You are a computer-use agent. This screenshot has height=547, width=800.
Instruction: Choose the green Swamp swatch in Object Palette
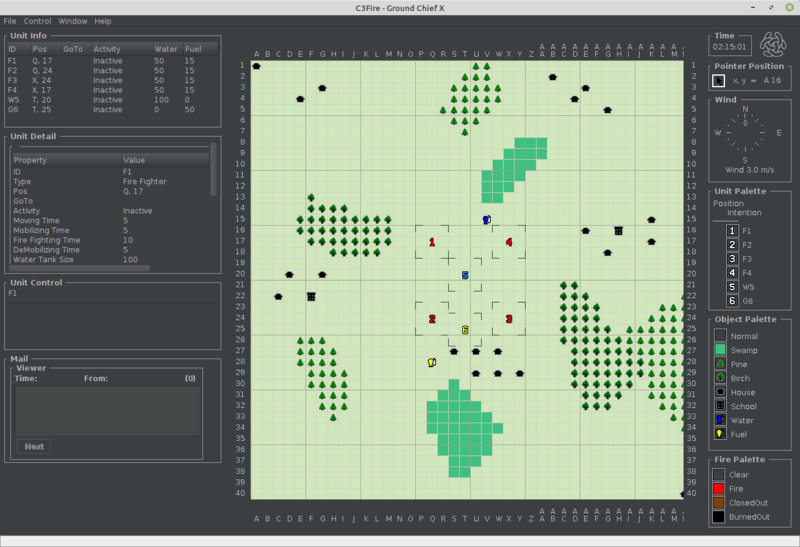720,350
